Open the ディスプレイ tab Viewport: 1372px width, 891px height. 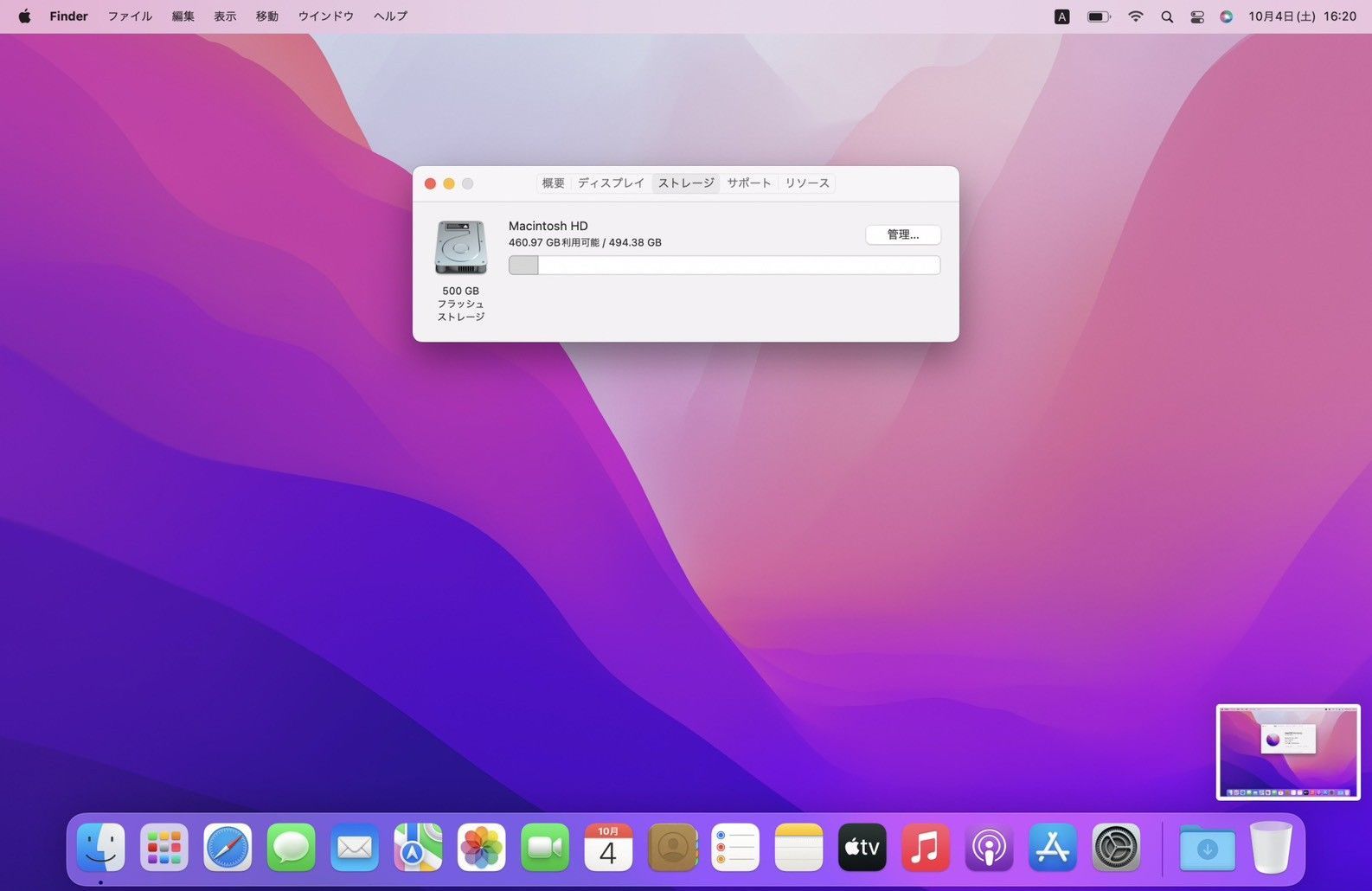pos(611,183)
